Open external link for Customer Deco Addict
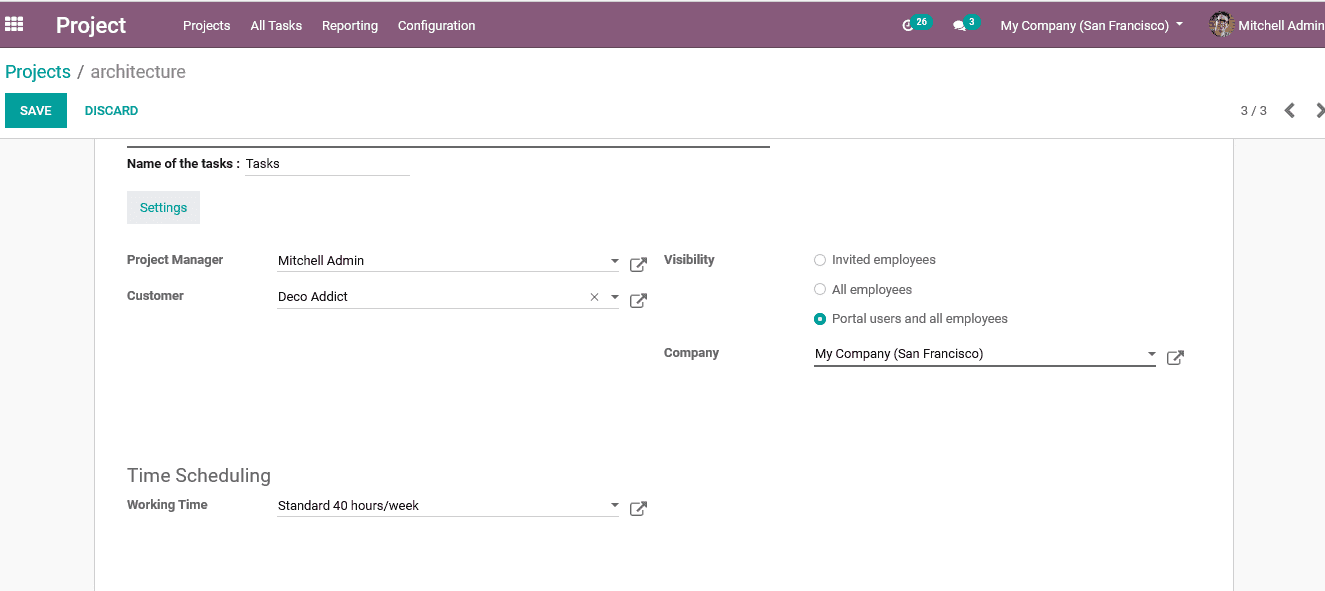The image size is (1325, 591). click(638, 301)
